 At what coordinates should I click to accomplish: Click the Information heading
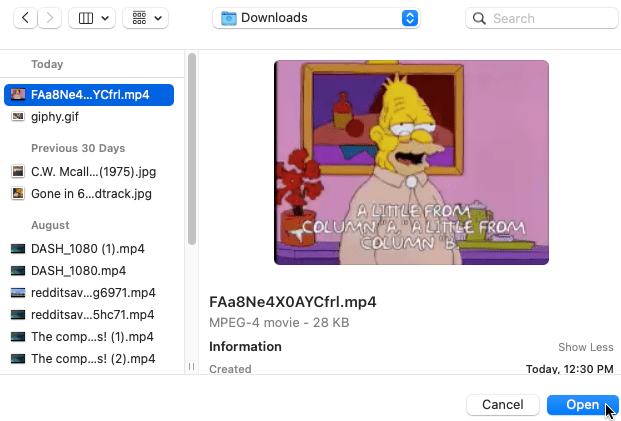coord(245,347)
